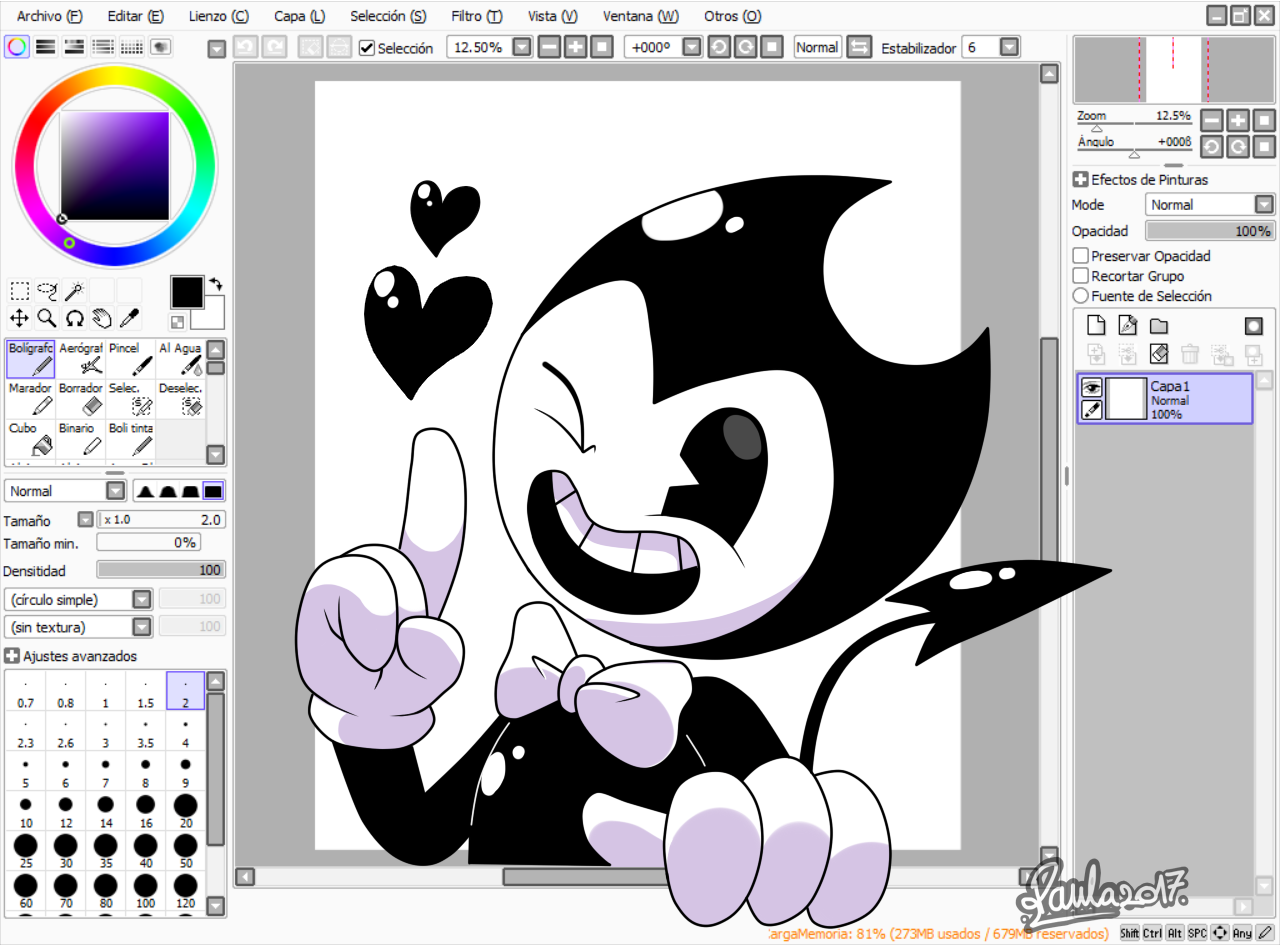Screen dimensions: 1281x946
Task: Click the Any button in status bar
Action: click(1242, 933)
